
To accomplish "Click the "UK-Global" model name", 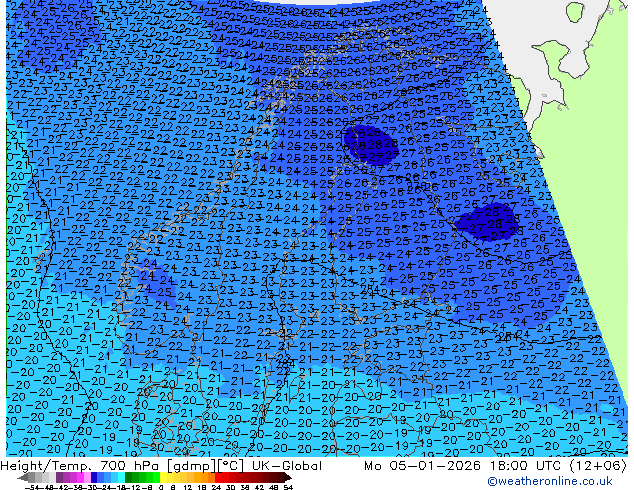I will point(287,466).
